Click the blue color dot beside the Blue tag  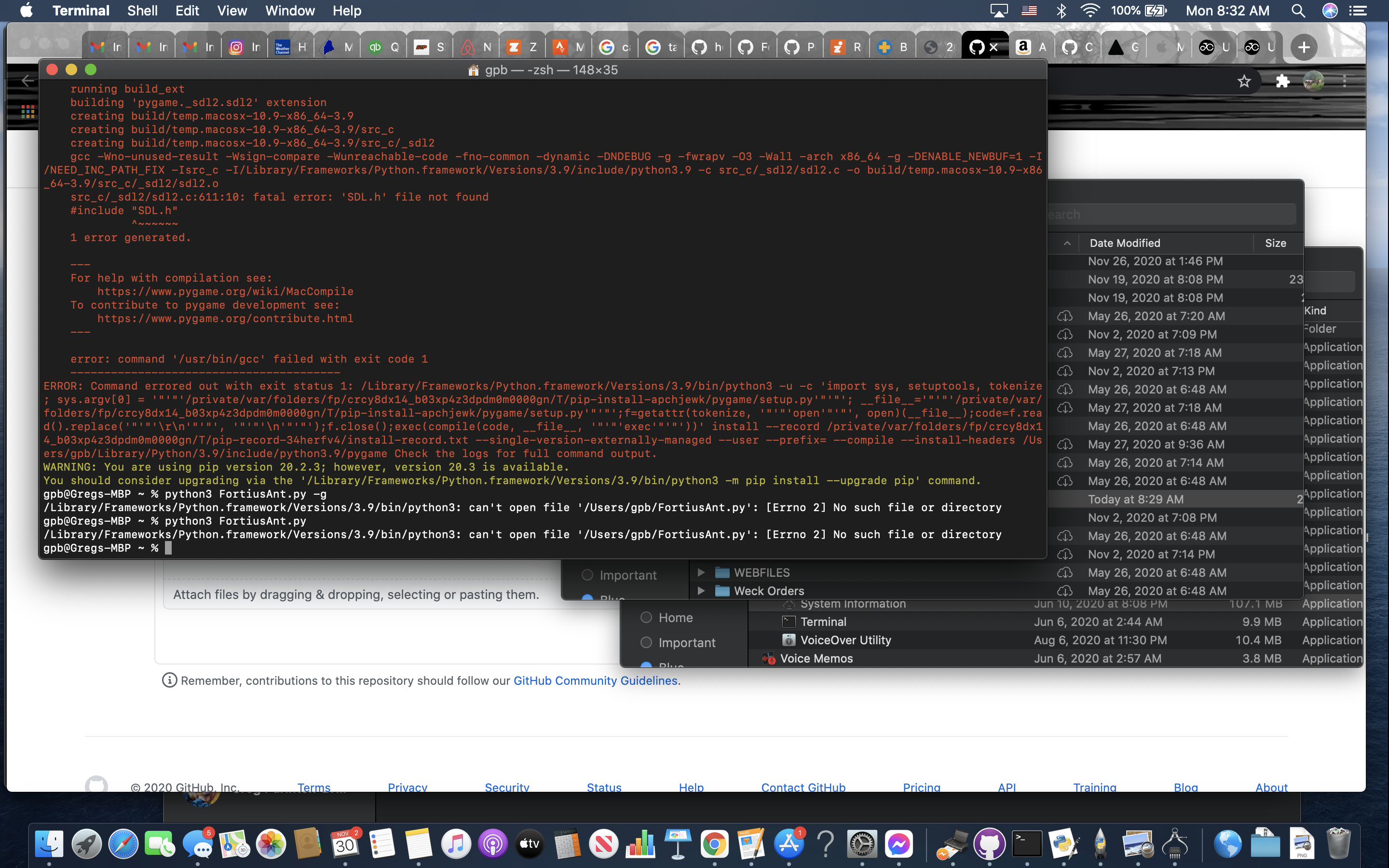point(647,665)
